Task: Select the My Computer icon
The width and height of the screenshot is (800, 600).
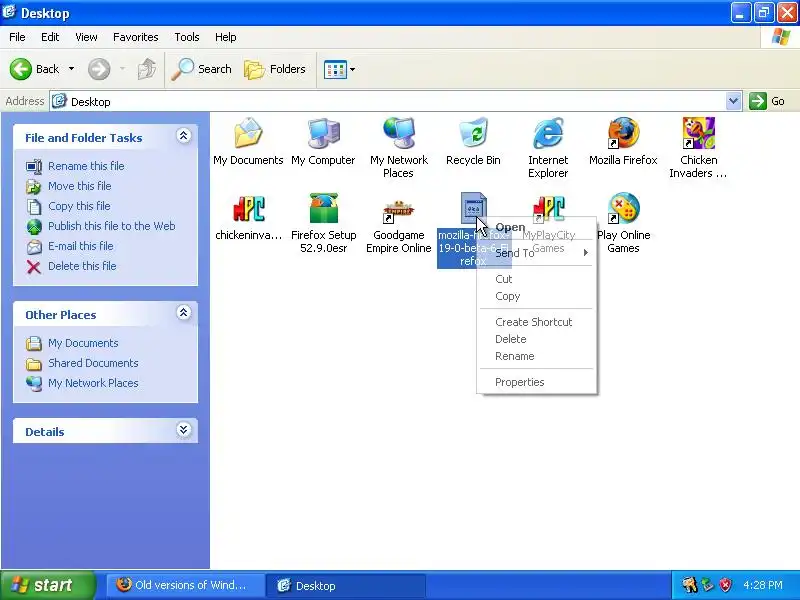Action: tap(323, 134)
